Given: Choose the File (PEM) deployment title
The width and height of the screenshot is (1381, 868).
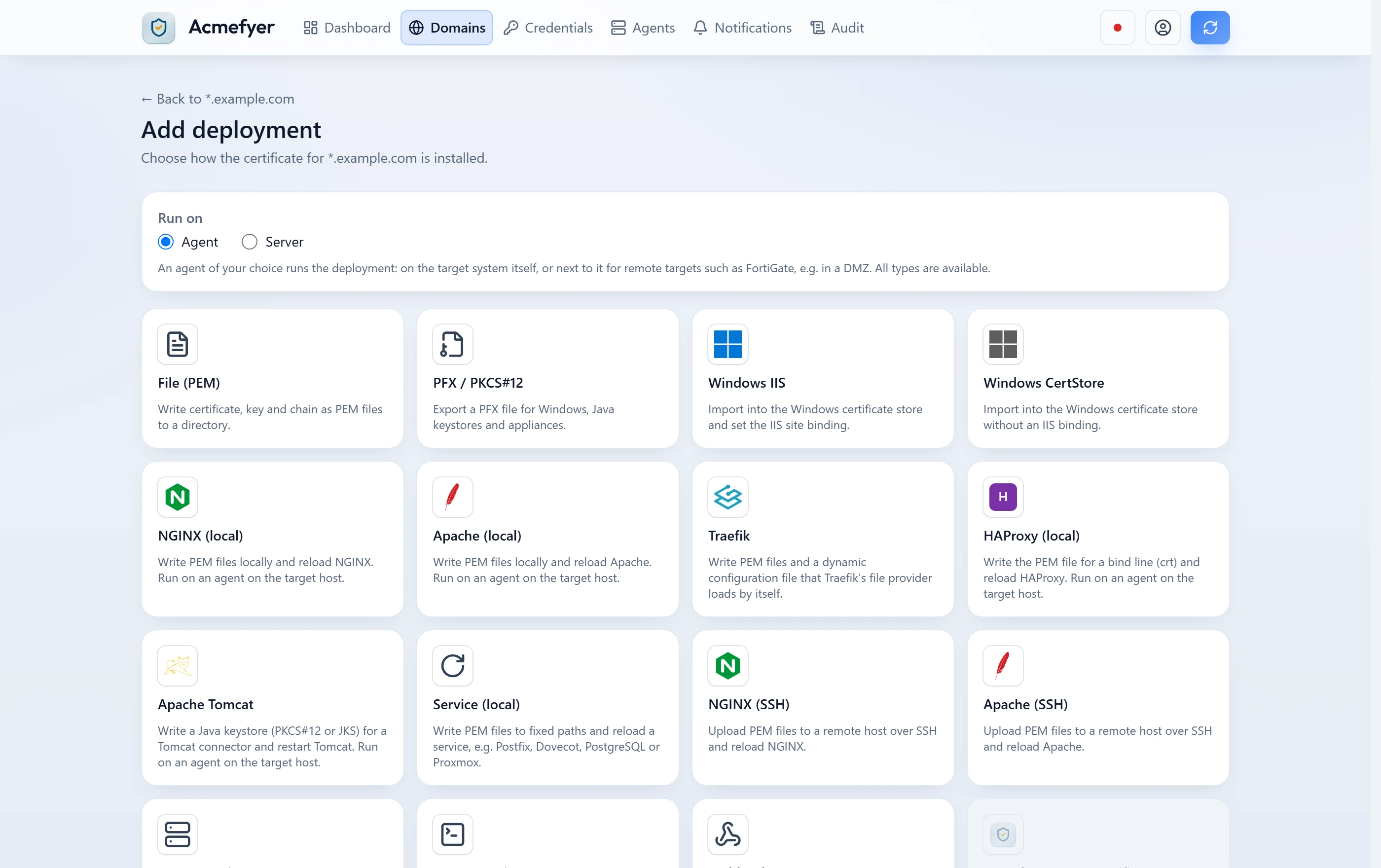Looking at the screenshot, I should 189,383.
